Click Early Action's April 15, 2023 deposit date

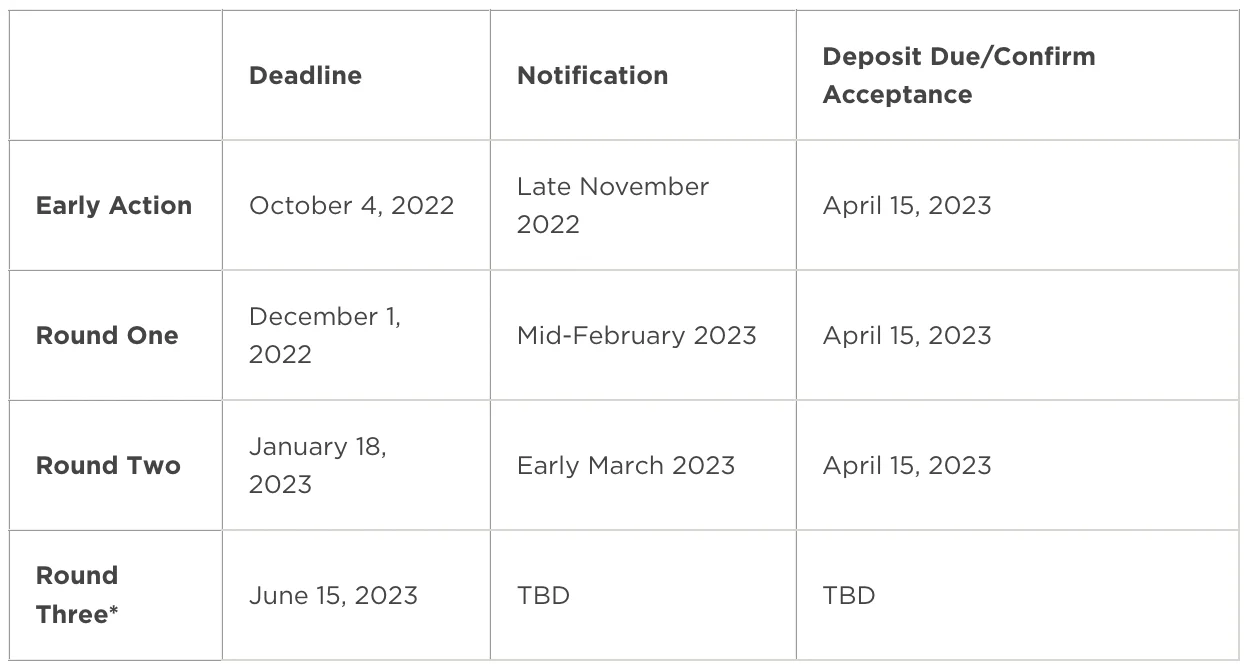click(x=907, y=205)
